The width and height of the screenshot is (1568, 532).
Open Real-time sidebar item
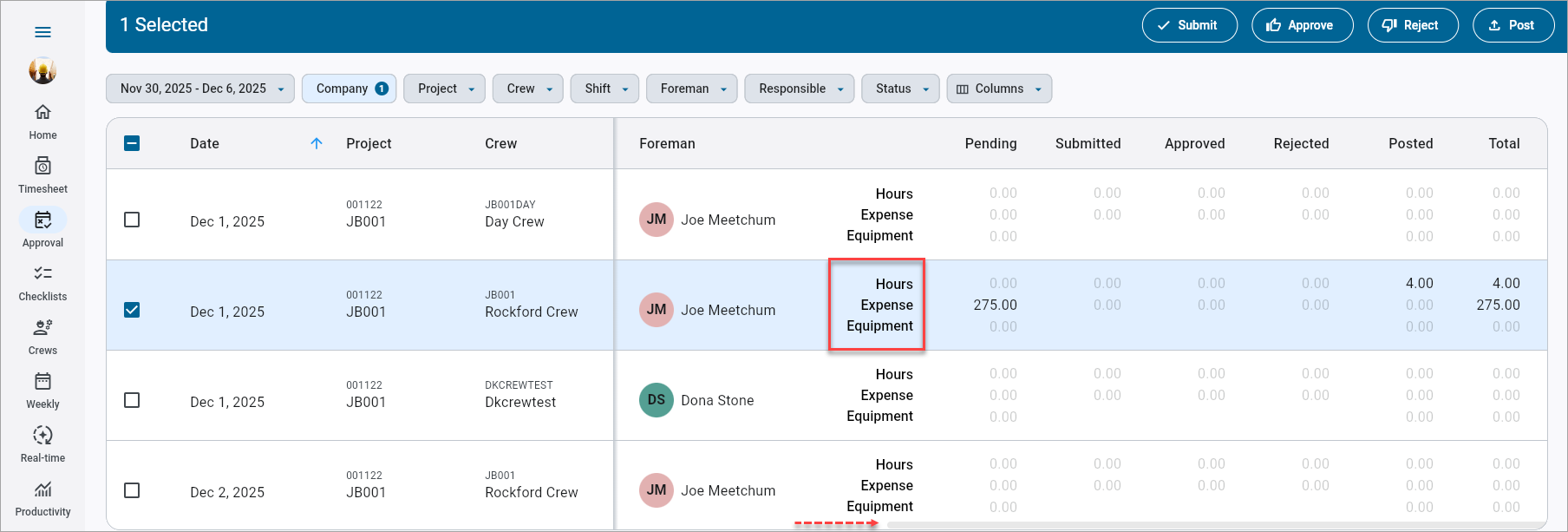pyautogui.click(x=42, y=444)
